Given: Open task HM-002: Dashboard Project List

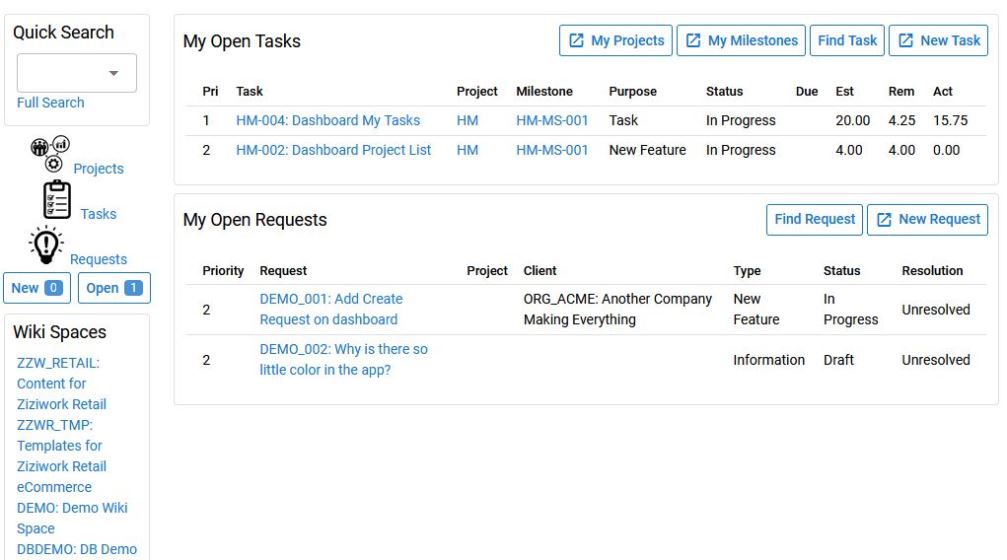Looking at the screenshot, I should pyautogui.click(x=333, y=150).
